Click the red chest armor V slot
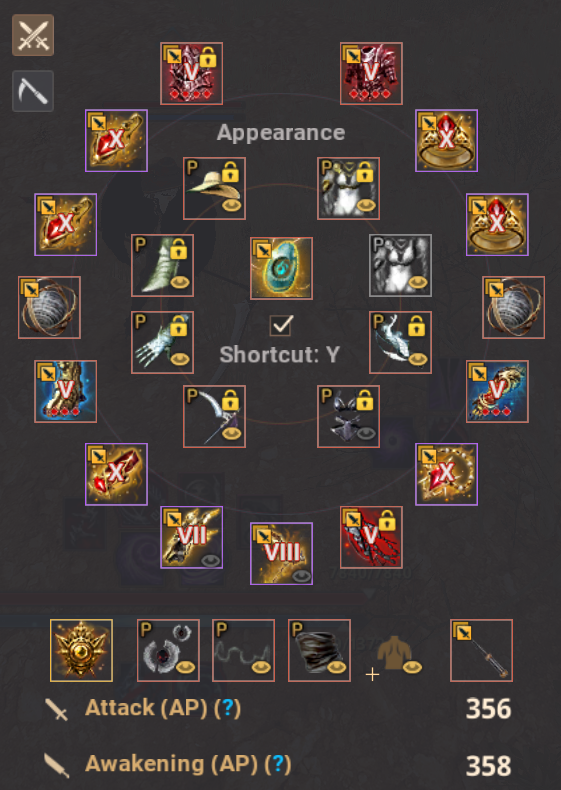Image resolution: width=561 pixels, height=790 pixels. (x=371, y=74)
